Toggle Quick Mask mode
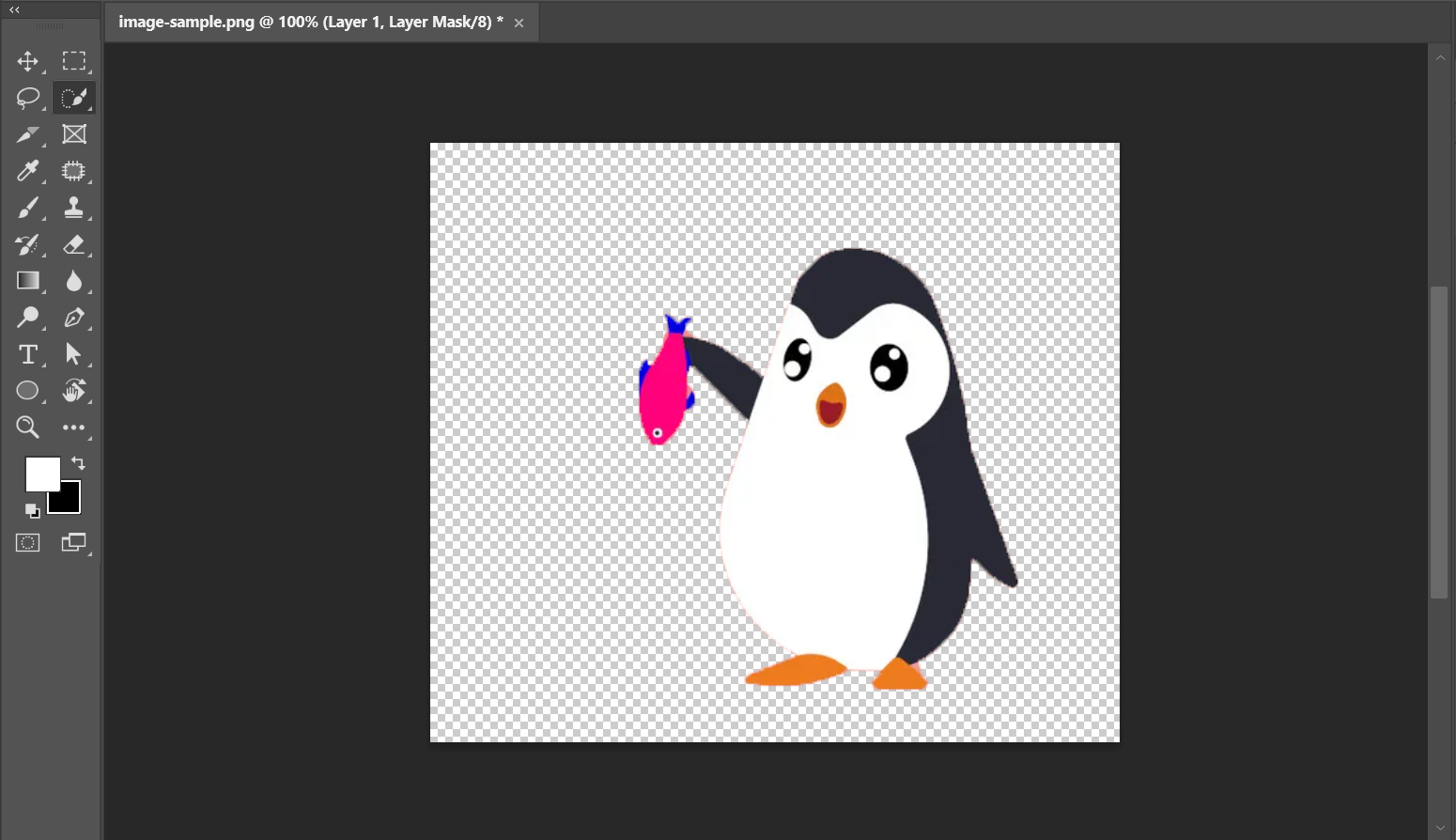The width and height of the screenshot is (1456, 840). (x=27, y=543)
